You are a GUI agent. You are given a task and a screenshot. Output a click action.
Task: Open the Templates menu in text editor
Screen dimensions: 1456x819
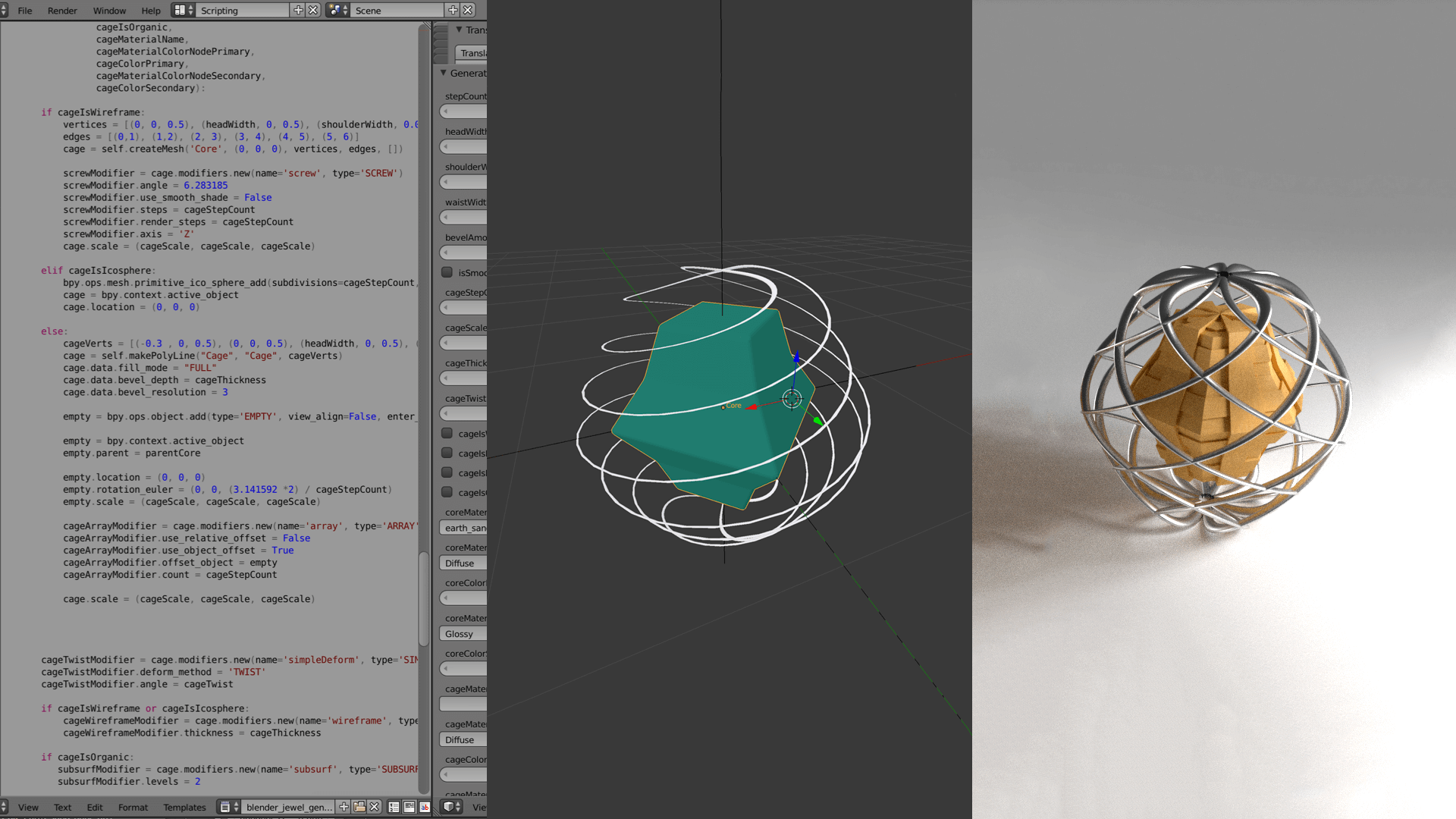(184, 807)
